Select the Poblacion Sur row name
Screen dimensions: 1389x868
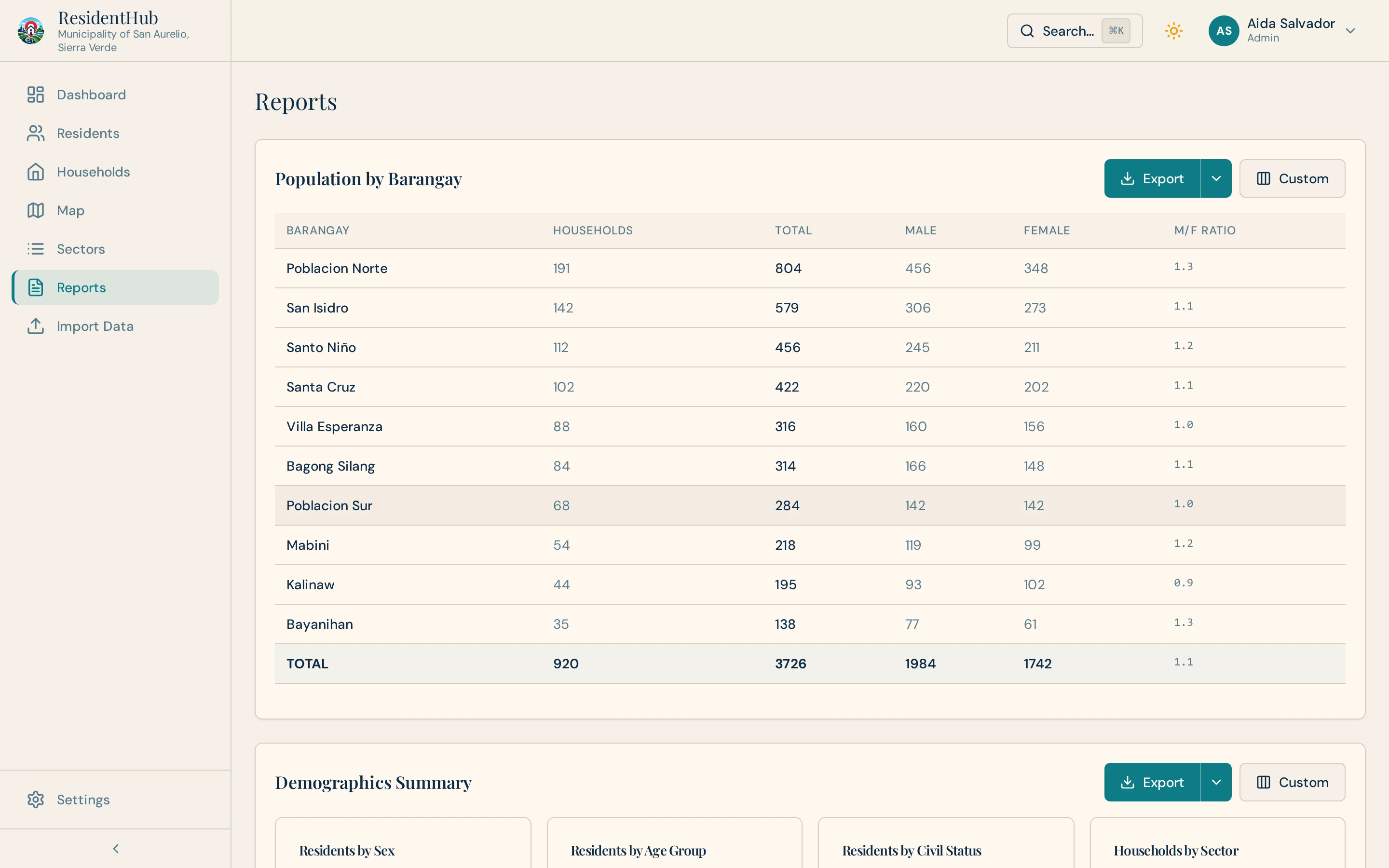(329, 505)
